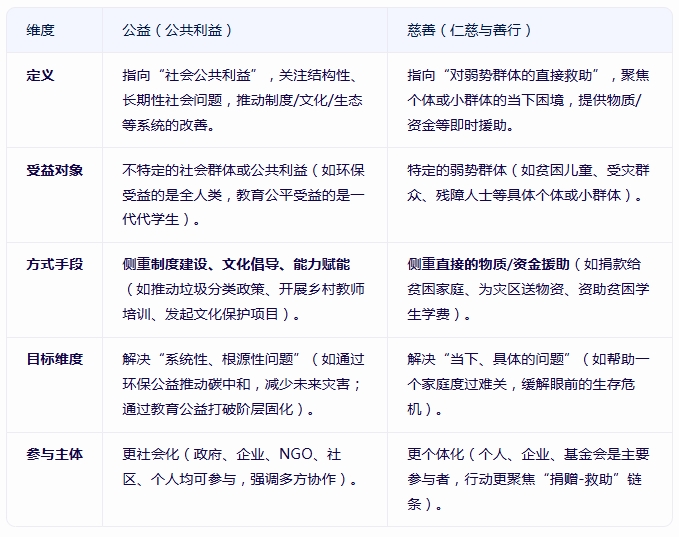The width and height of the screenshot is (679, 537).
Task: Click the example text about 为灾区送物资
Action: tap(528, 290)
